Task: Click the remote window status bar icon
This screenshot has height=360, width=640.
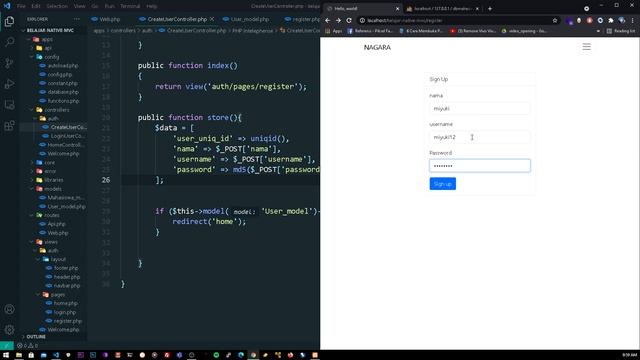Action: (7, 346)
